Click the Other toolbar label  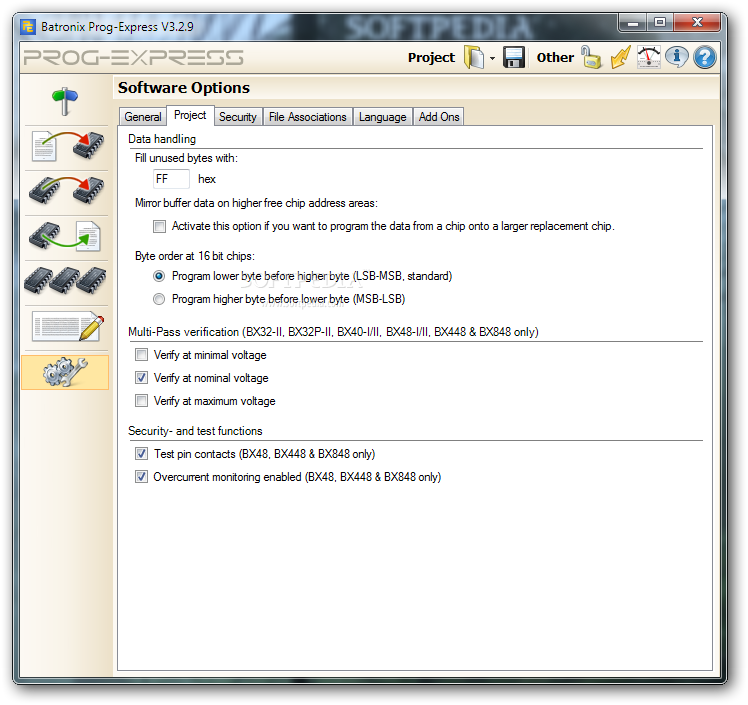[x=555, y=58]
